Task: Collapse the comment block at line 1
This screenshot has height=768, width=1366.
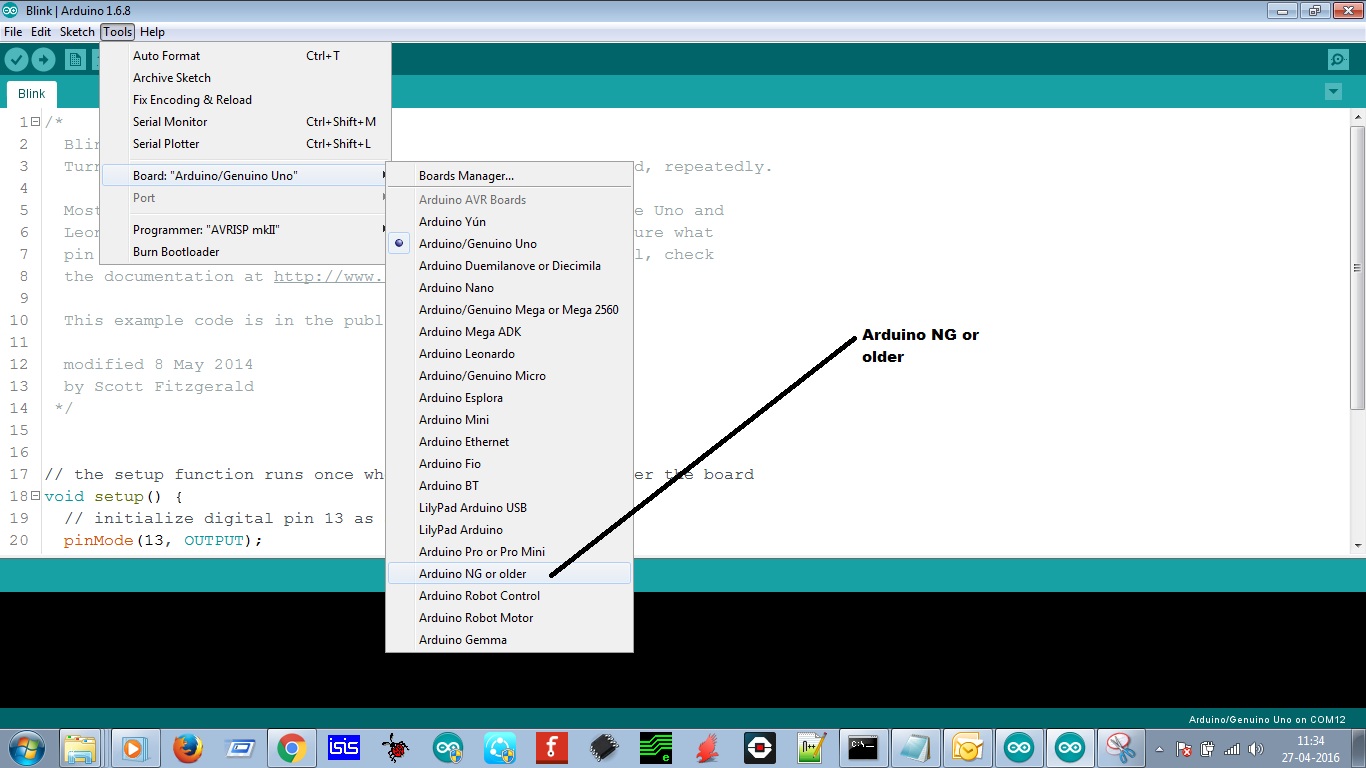Action: pos(35,122)
